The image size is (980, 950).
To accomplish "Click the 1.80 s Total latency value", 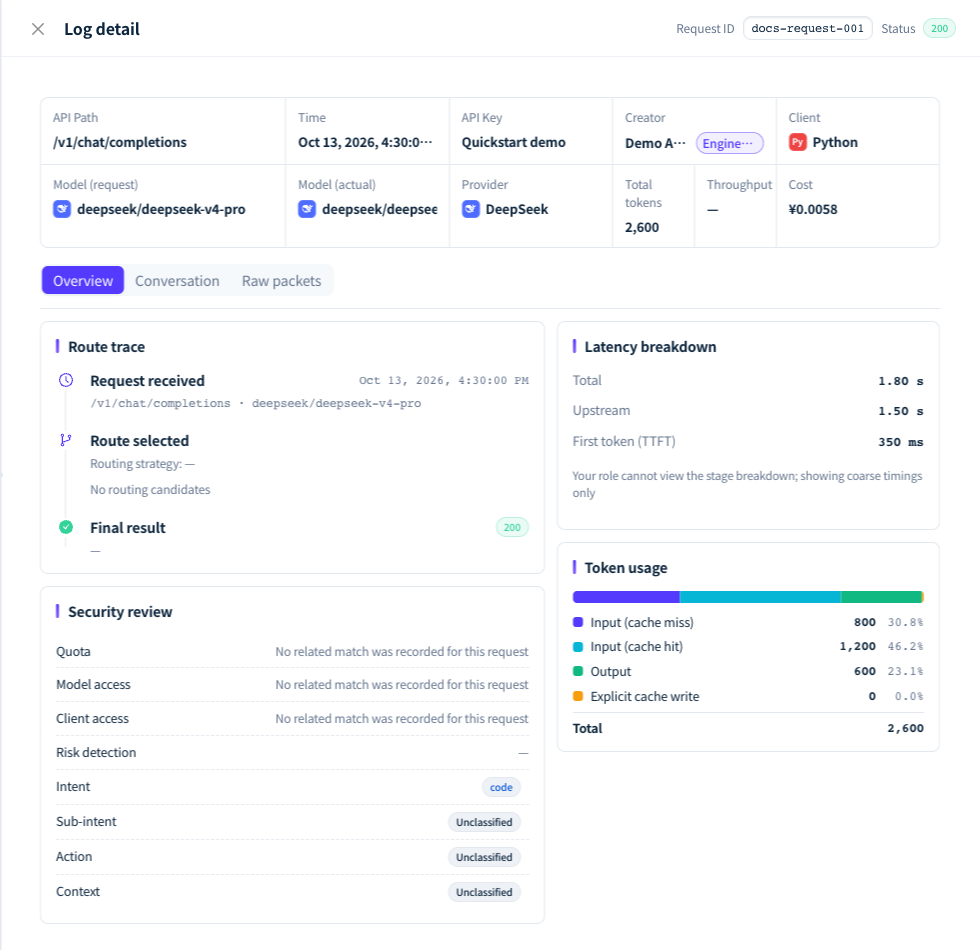I will 901,381.
